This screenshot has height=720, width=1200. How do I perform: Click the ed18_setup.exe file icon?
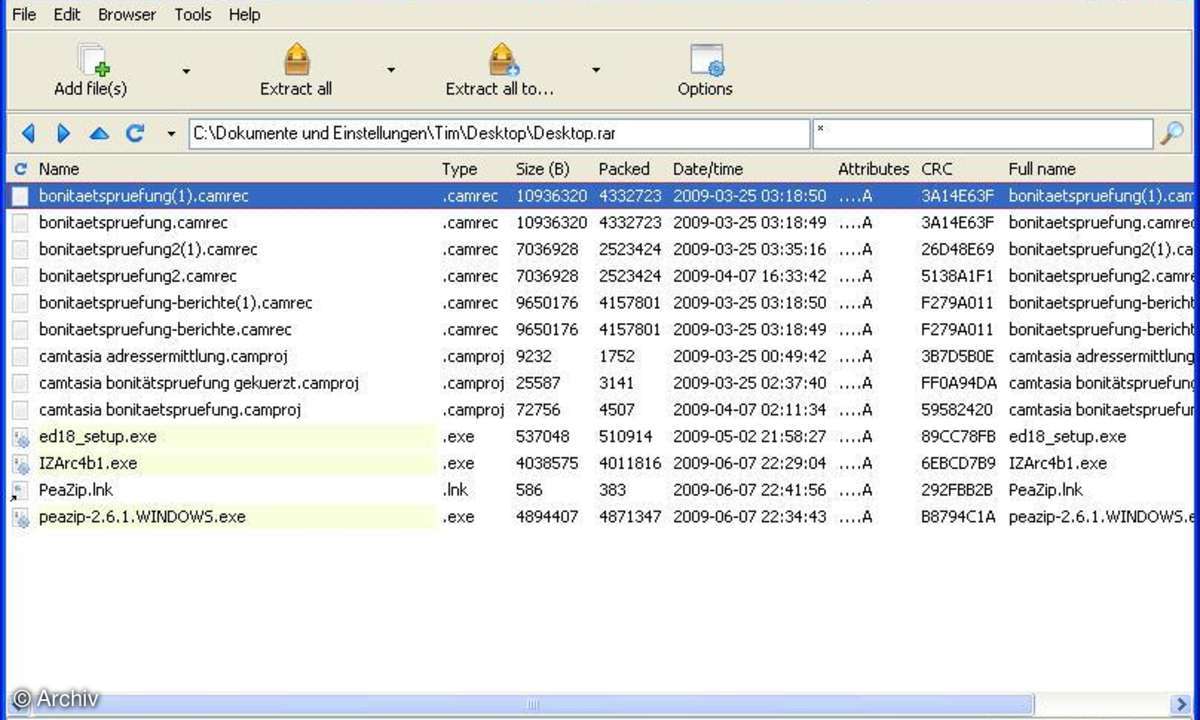20,437
